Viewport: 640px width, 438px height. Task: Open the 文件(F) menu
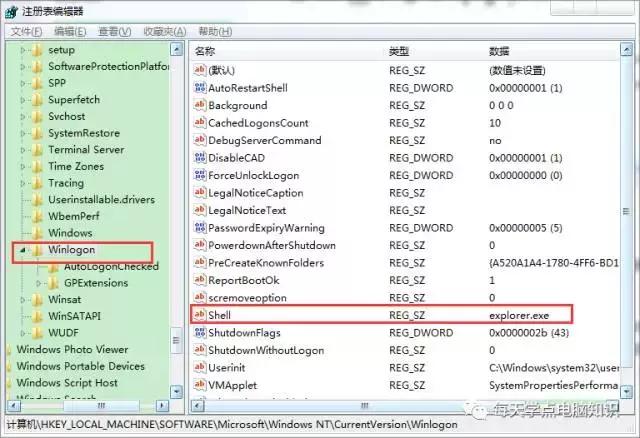pyautogui.click(x=26, y=31)
